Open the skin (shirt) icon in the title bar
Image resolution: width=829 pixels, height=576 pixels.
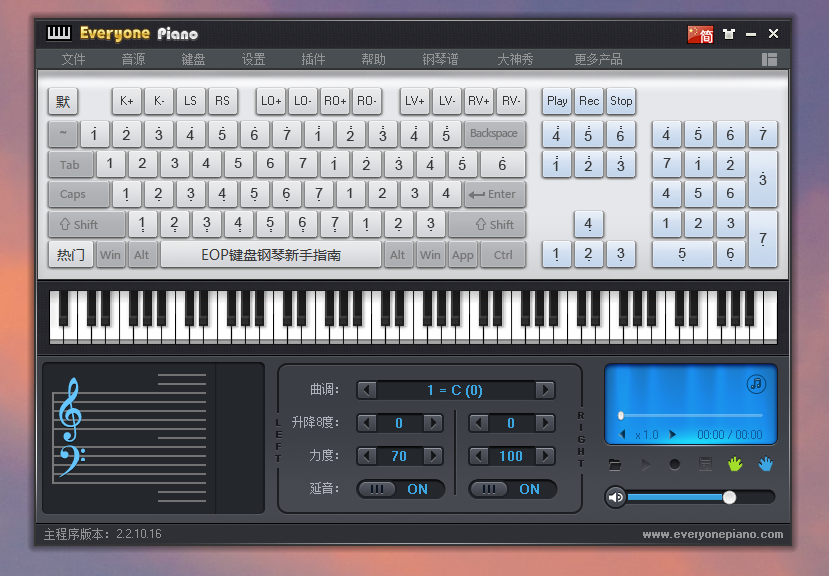[729, 34]
